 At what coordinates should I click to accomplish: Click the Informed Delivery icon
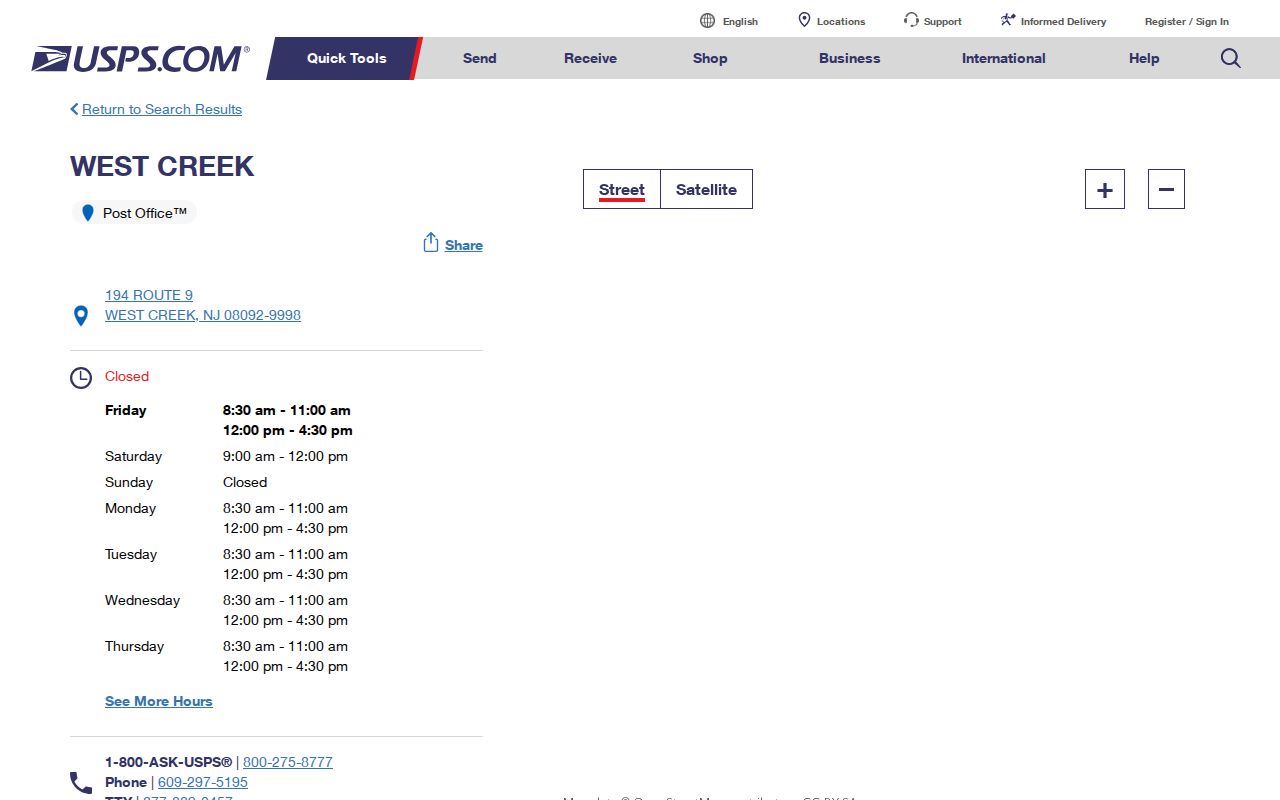[x=1008, y=20]
